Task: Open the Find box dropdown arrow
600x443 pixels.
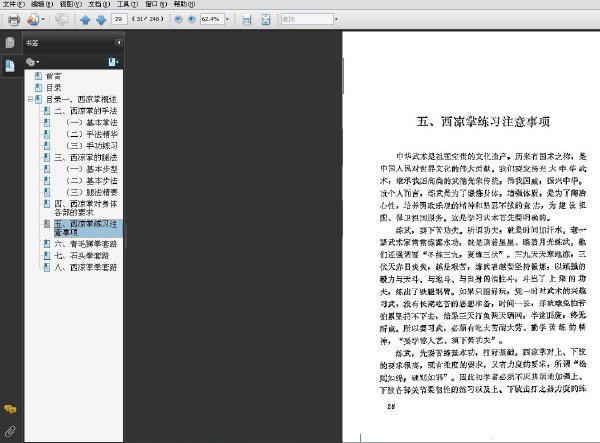Action: (x=336, y=19)
